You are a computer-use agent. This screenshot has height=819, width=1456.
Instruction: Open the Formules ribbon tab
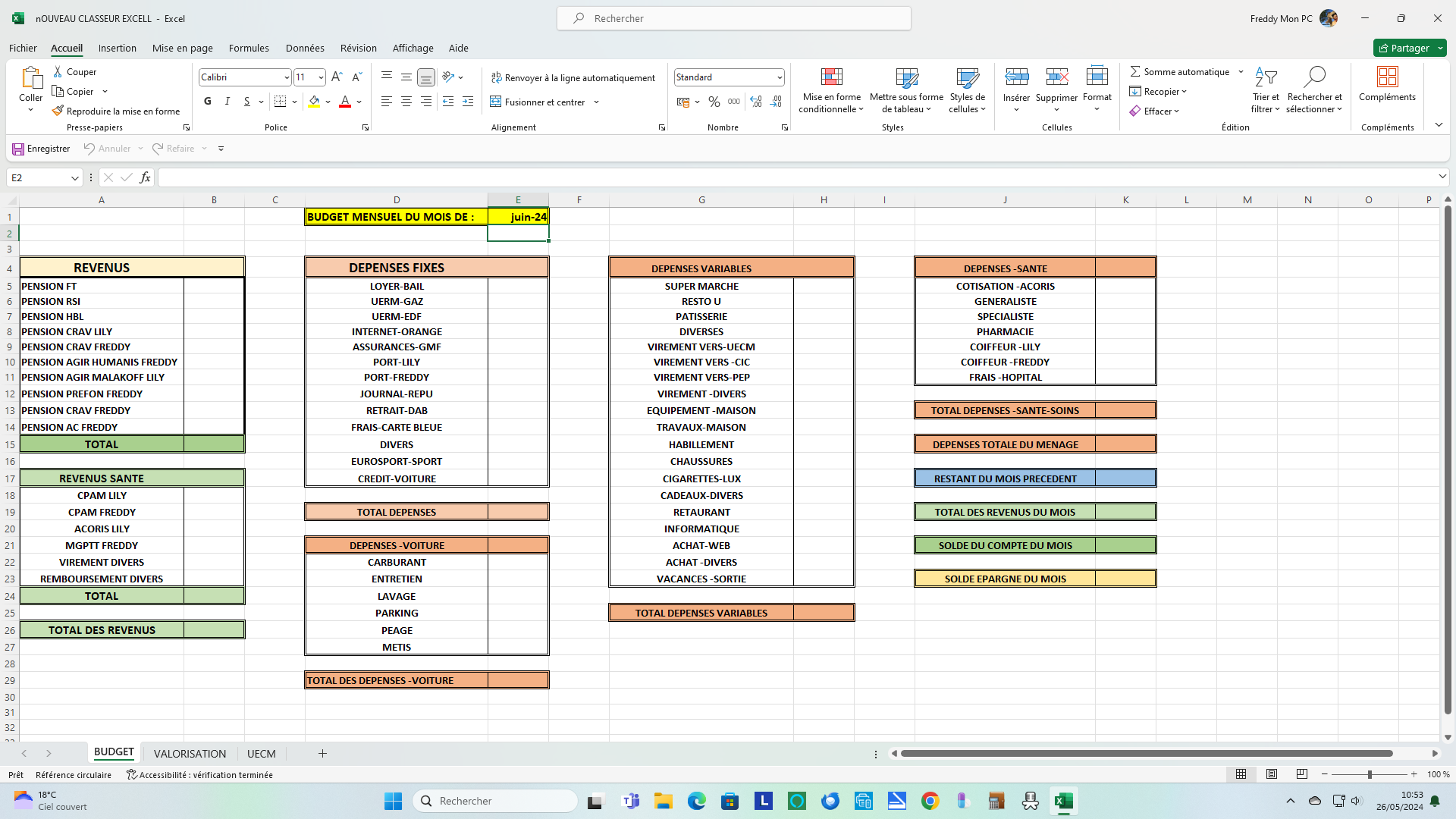249,48
